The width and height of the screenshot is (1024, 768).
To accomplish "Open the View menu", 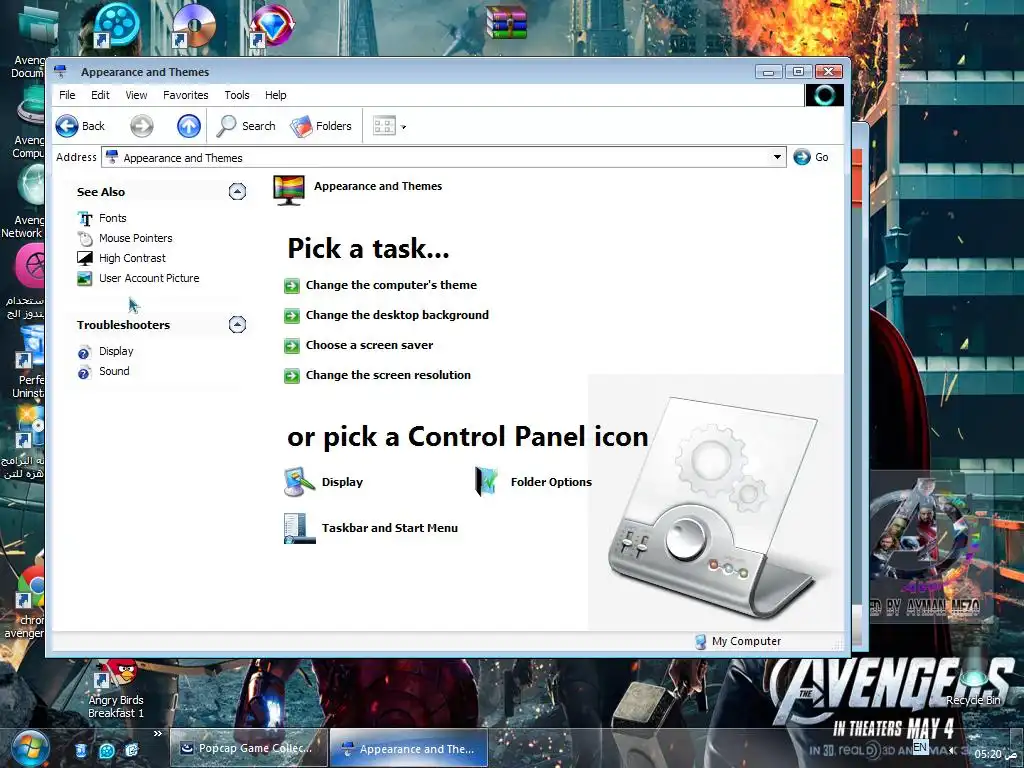I will click(x=136, y=95).
